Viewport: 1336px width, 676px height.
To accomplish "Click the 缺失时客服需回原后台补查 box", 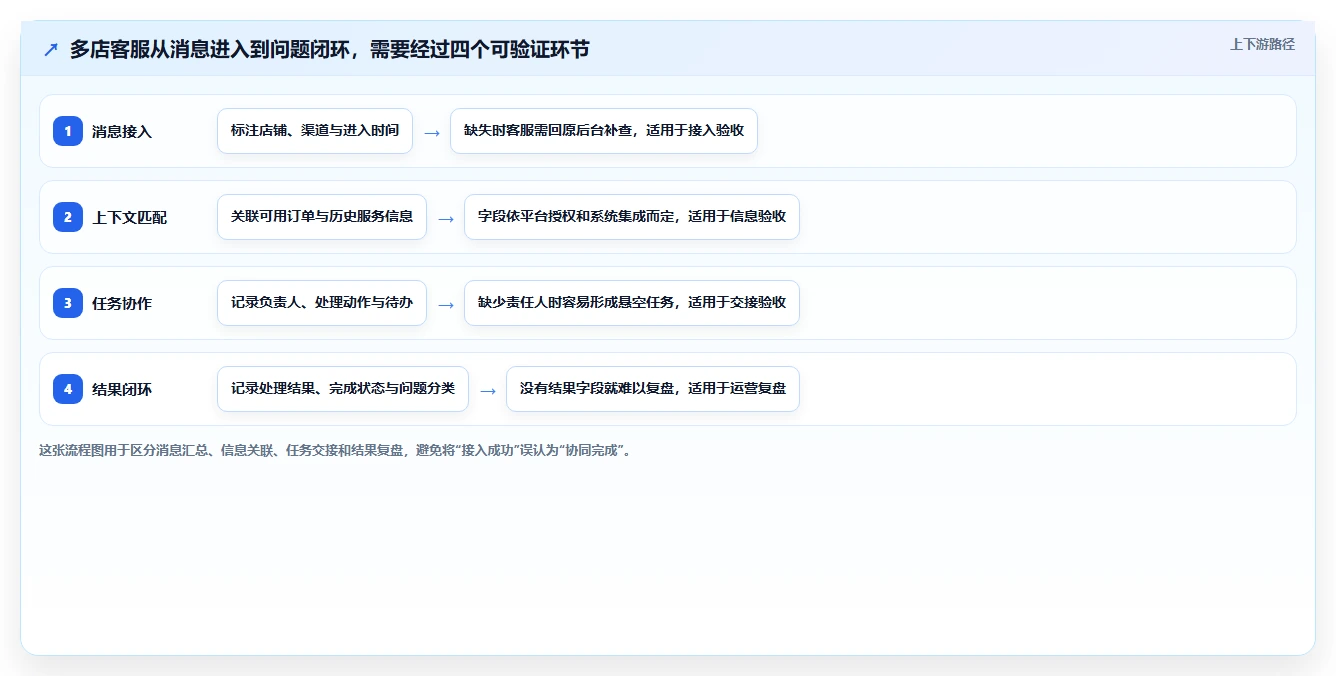I will tap(604, 131).
